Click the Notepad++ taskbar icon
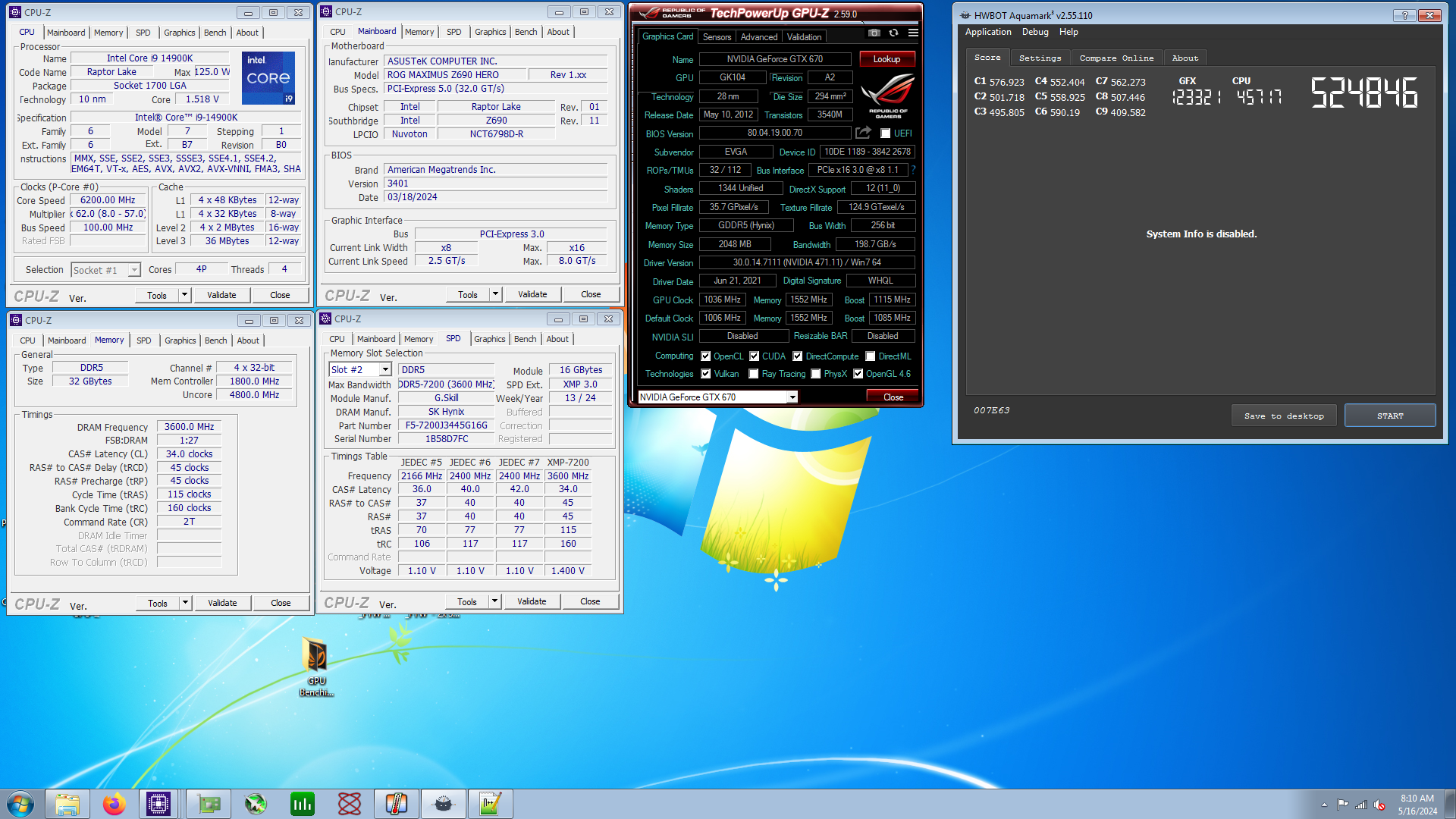This screenshot has width=1456, height=819. pyautogui.click(x=490, y=804)
